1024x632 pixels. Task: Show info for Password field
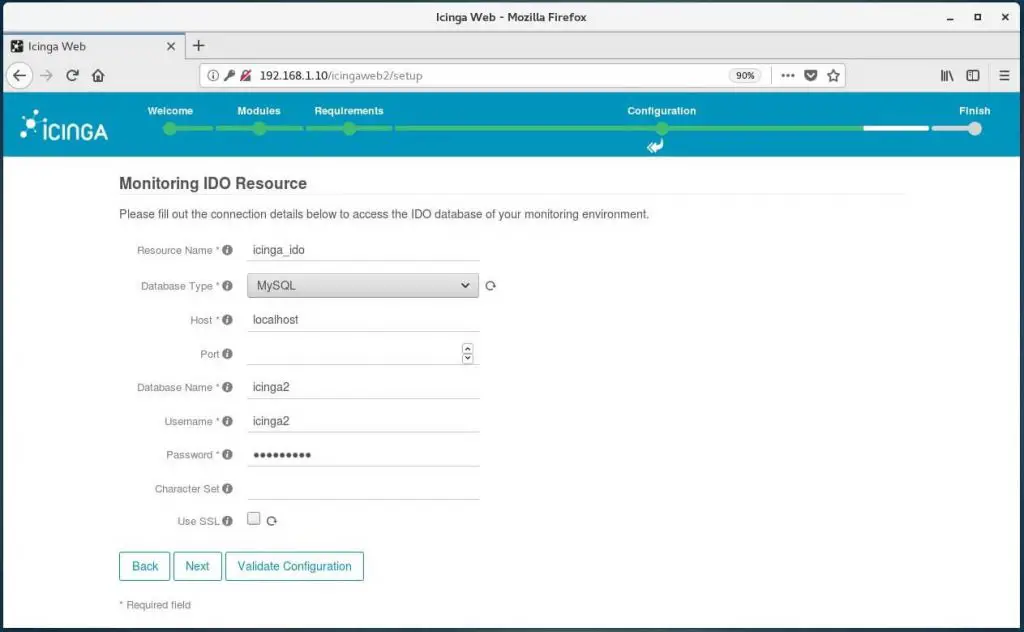[227, 454]
